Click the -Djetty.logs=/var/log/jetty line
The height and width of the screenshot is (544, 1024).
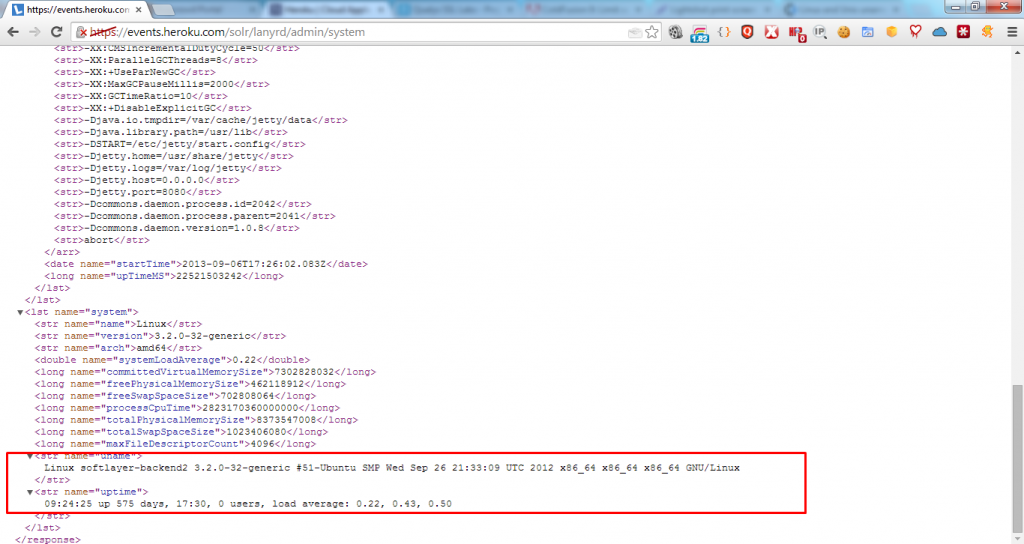pyautogui.click(x=168, y=168)
